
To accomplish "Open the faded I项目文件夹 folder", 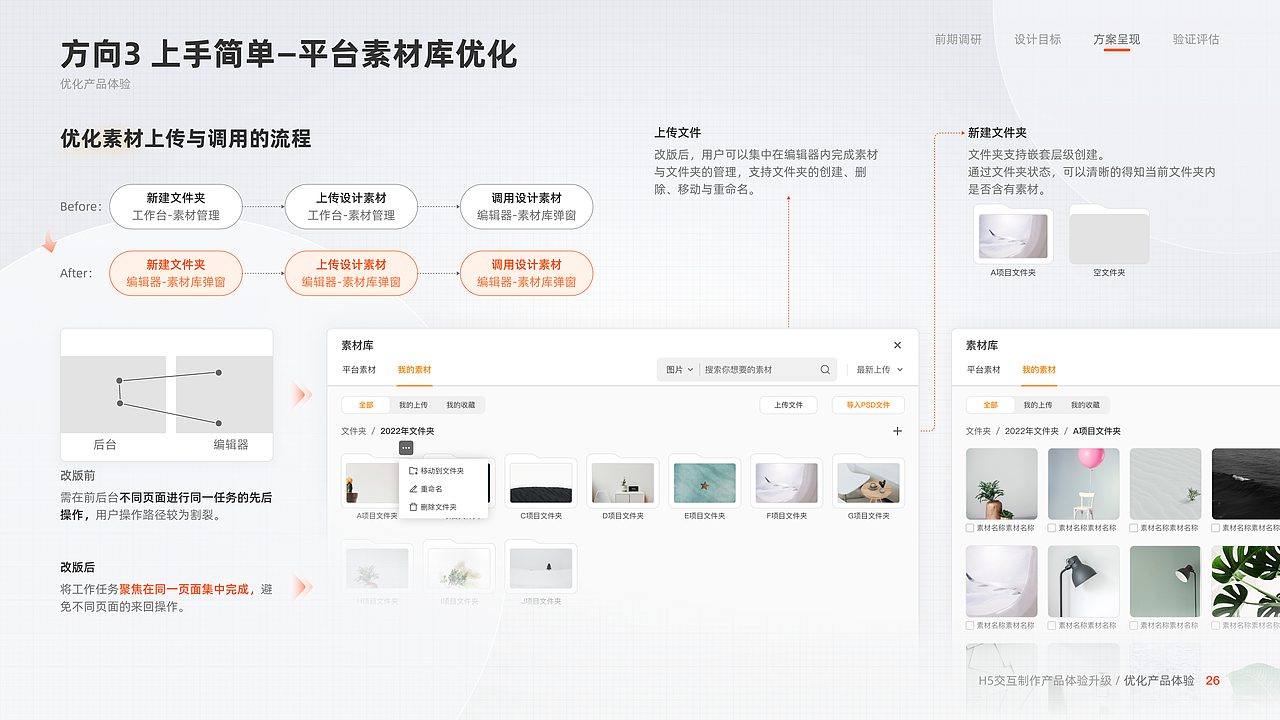I will pyautogui.click(x=459, y=567).
